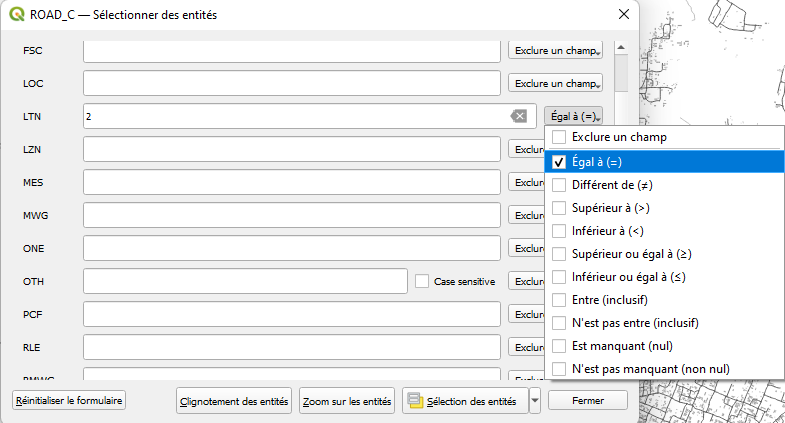Click into the MWG input field
This screenshot has height=423, width=785.
pos(292,215)
